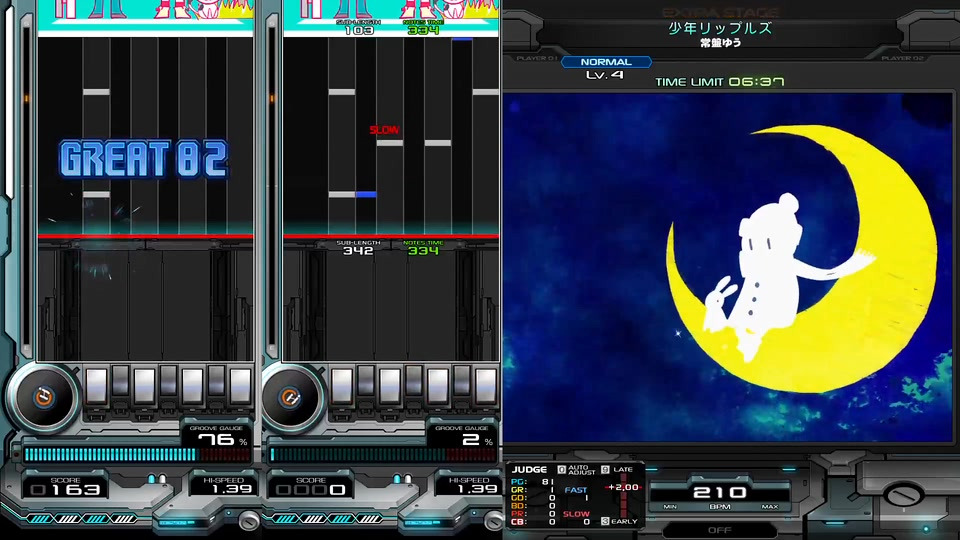Click the right player's turntable disc
This screenshot has height=540, width=960.
tap(290, 397)
